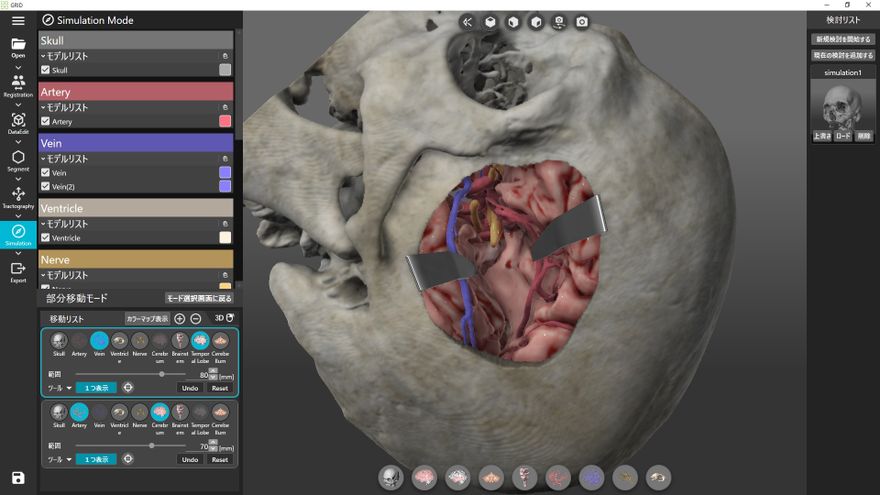
Task: Click Reset in the second move group
Action: click(220, 459)
